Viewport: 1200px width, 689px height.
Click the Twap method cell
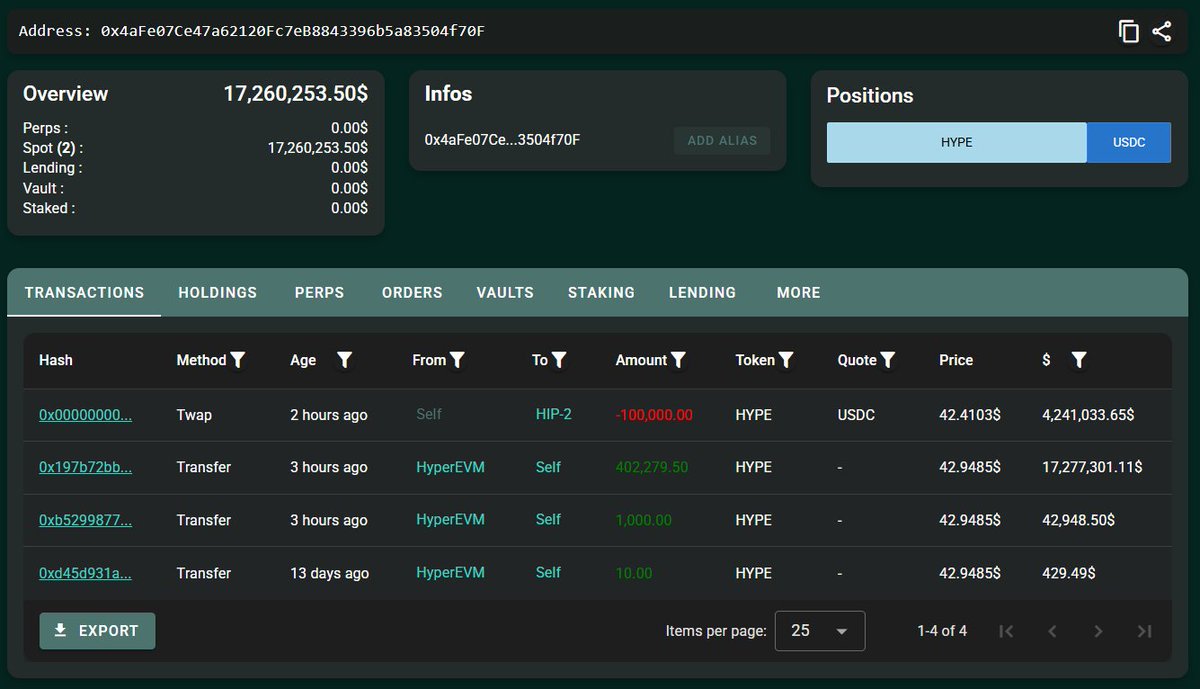click(194, 415)
